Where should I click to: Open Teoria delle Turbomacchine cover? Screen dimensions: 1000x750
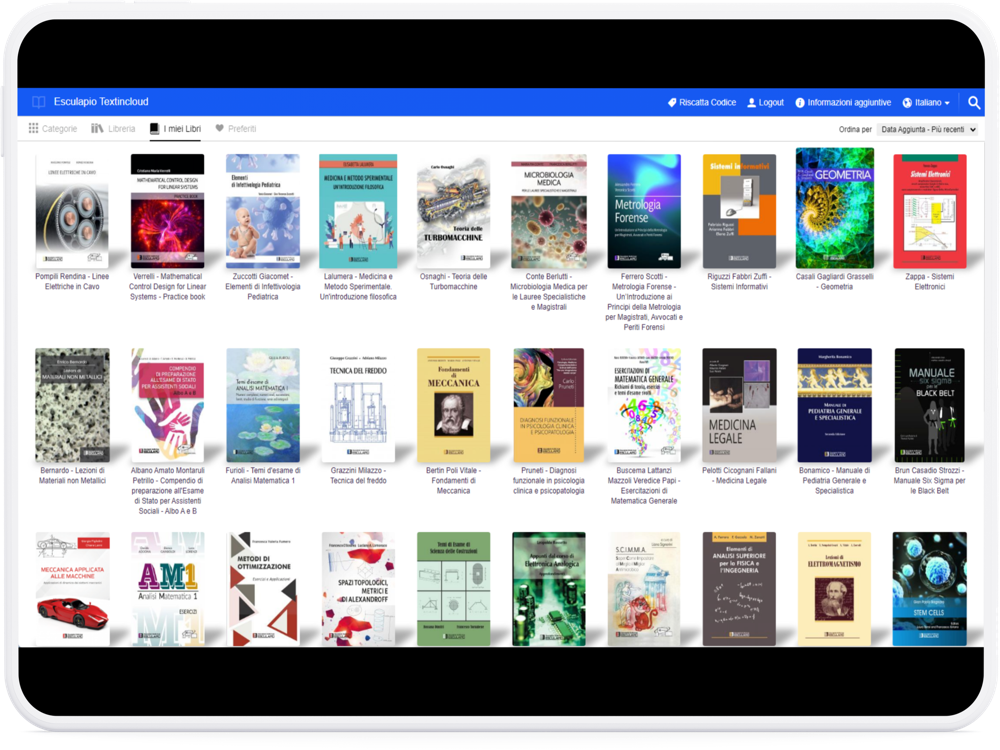coord(453,211)
